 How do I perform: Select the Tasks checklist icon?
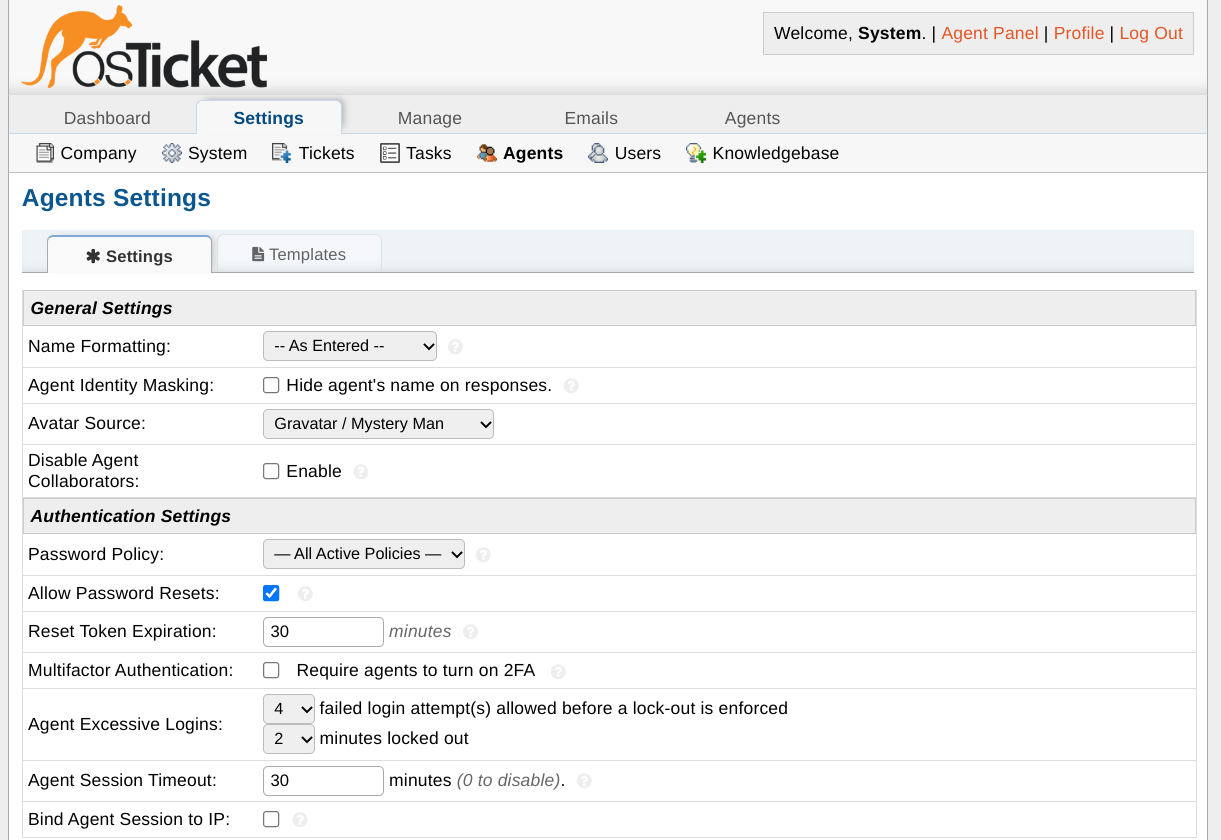pos(390,153)
